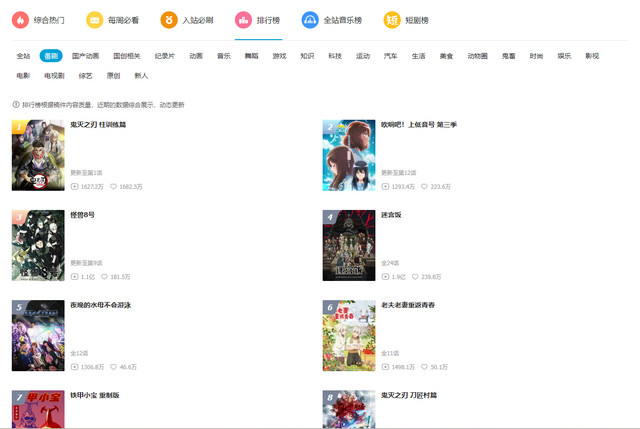Click the 老夫老妻重返青春 cover image
Viewport: 640px width, 429px height.
click(349, 335)
